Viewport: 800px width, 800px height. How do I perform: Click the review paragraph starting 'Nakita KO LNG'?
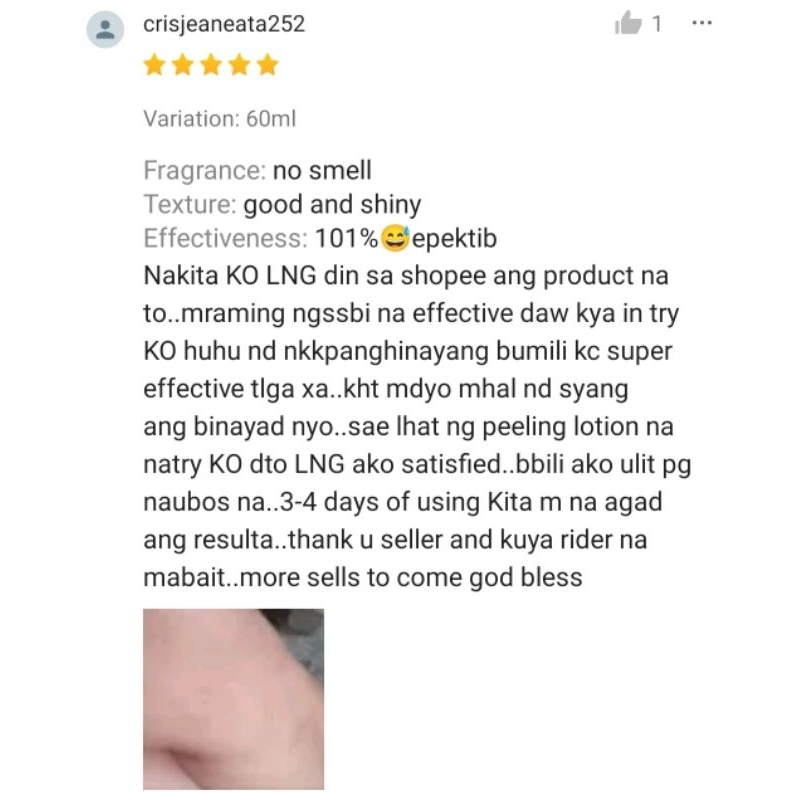(417, 427)
